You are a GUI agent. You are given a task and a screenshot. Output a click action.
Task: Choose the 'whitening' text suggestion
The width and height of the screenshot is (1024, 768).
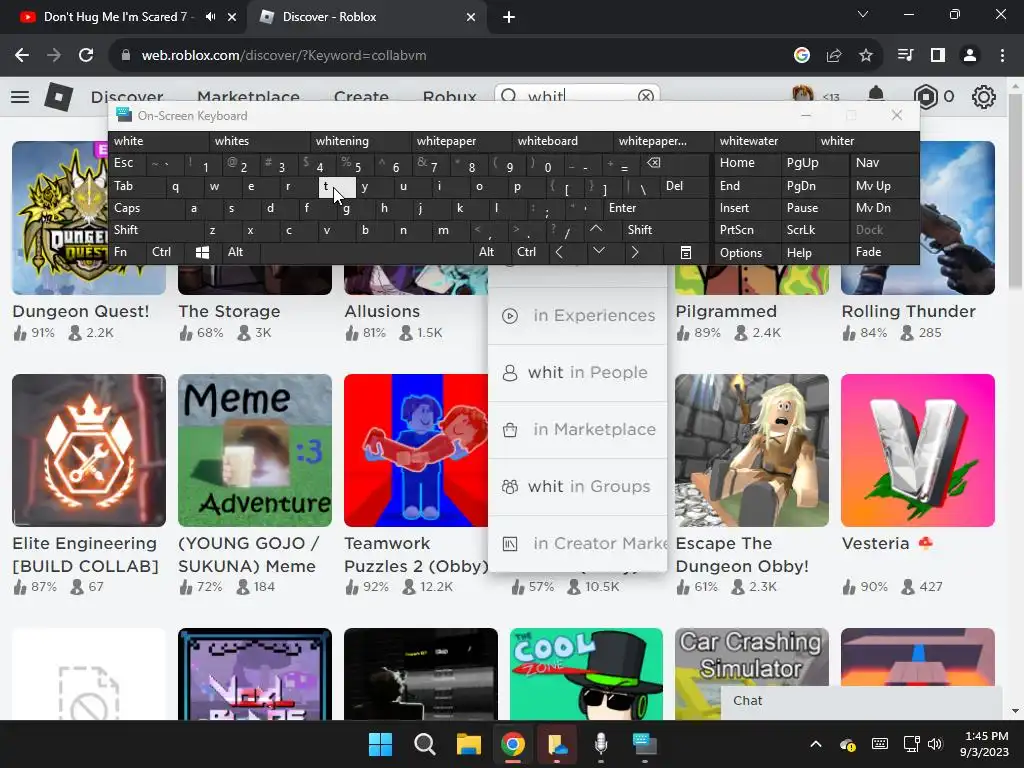pos(361,141)
